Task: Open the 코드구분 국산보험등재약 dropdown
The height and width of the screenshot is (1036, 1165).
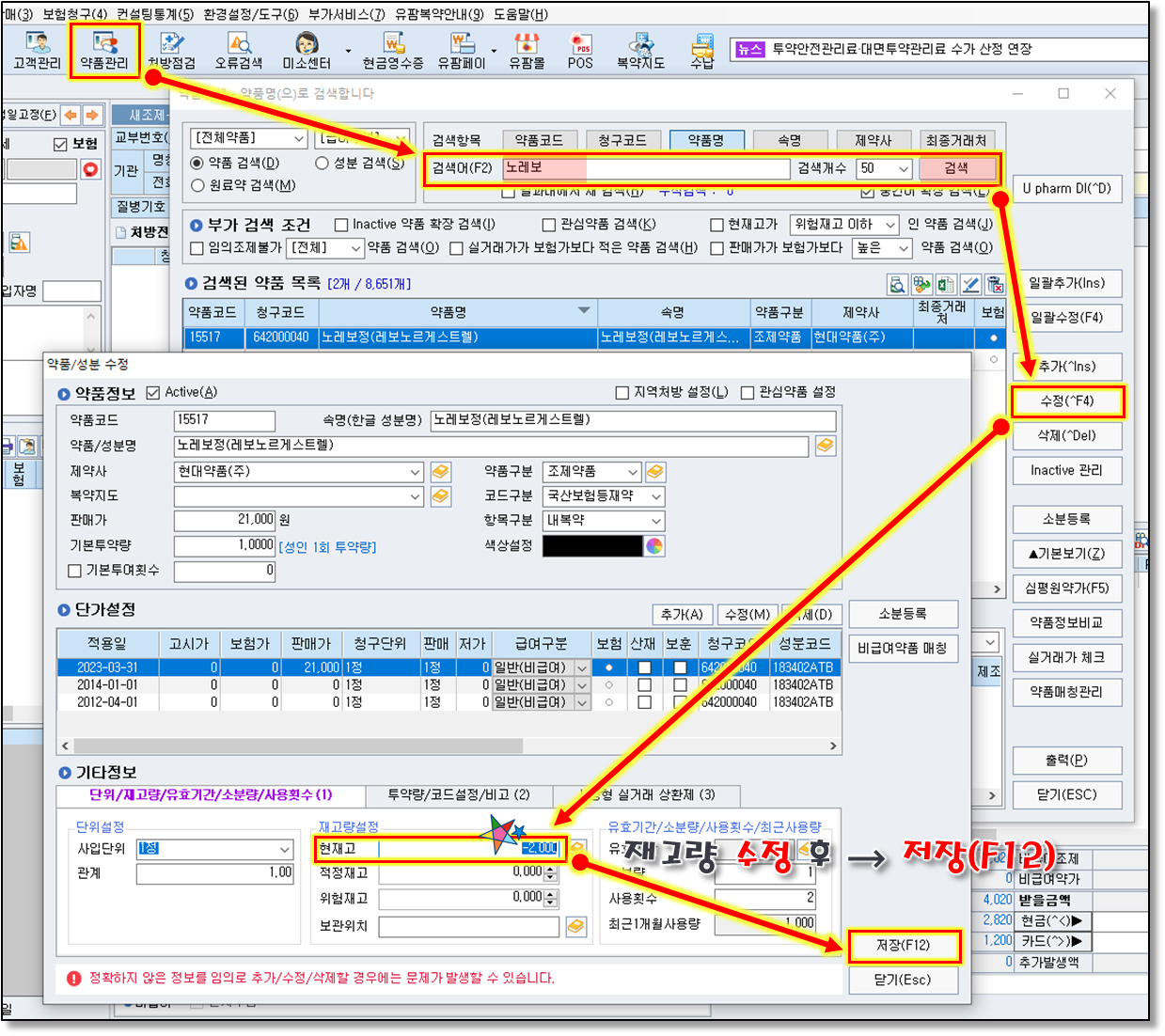Action: tap(604, 495)
